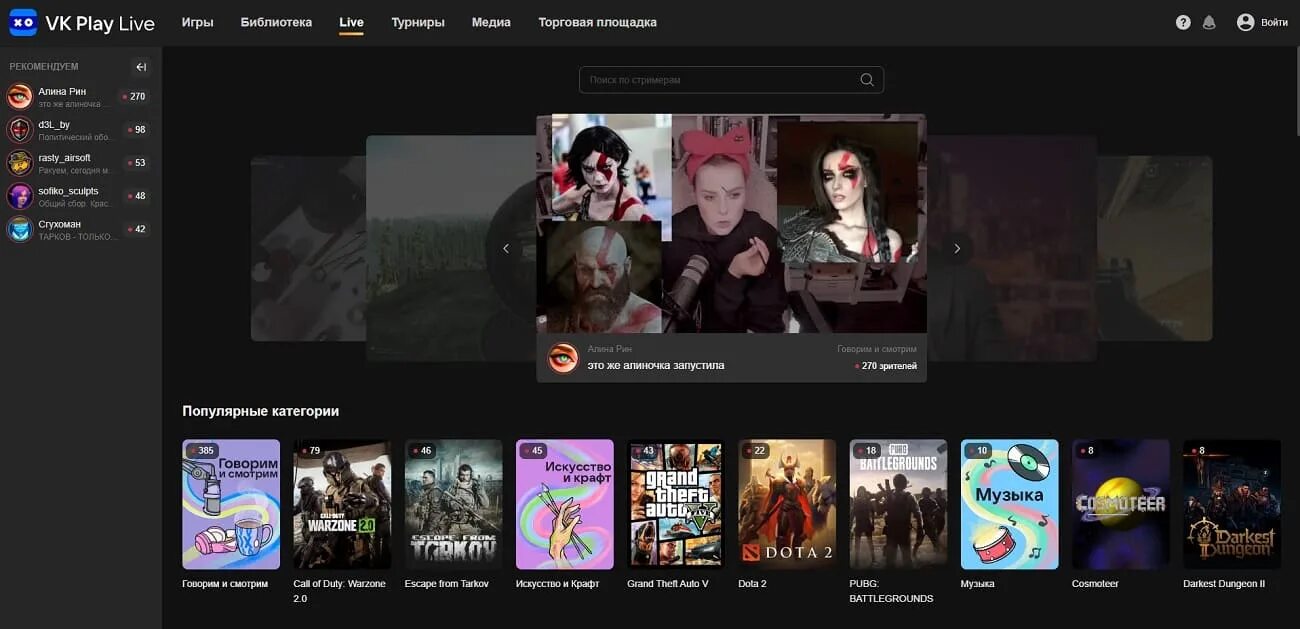
Task: Click Escape from Tarkov caption link
Action: click(x=446, y=584)
